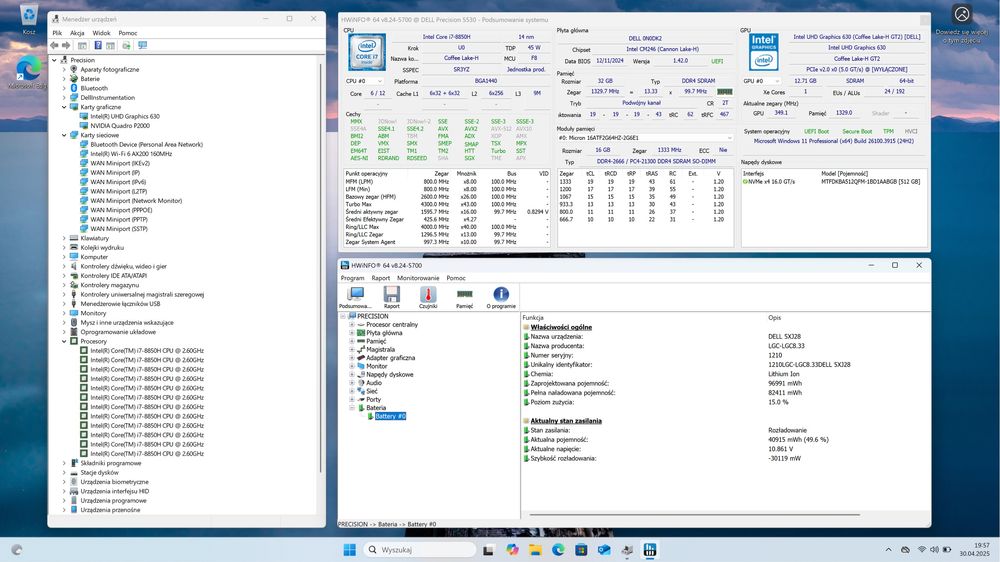Open the Plik menu in Device Manager

57,33
